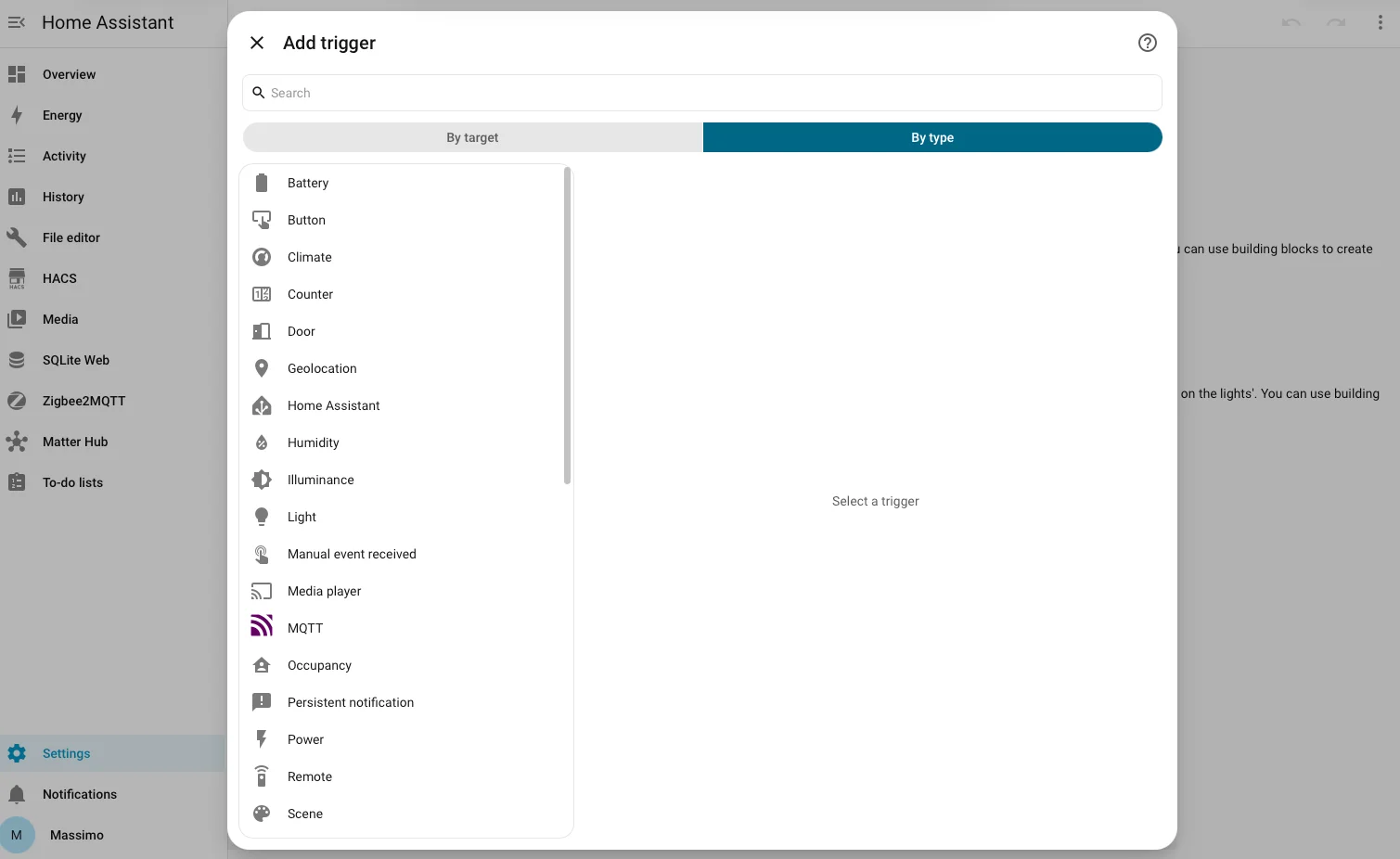
Task: Click the Power lightning icon
Action: [x=262, y=739]
